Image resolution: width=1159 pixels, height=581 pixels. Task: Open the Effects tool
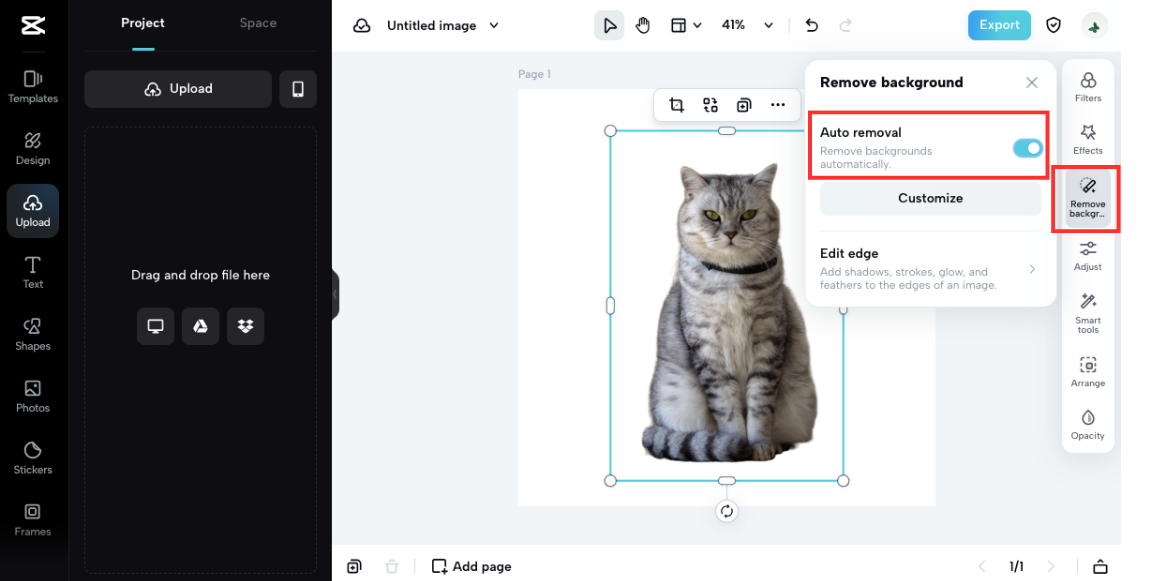[1088, 139]
